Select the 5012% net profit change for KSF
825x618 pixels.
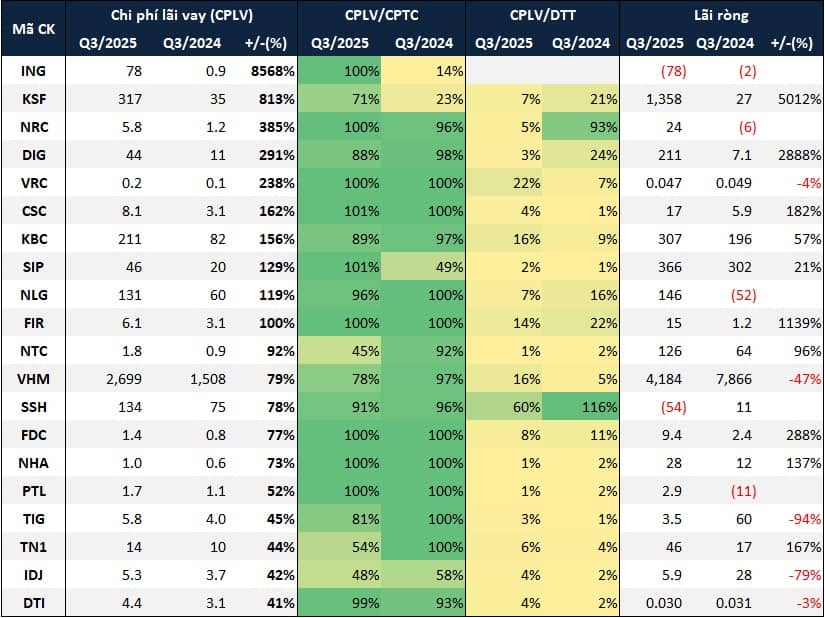click(x=796, y=99)
